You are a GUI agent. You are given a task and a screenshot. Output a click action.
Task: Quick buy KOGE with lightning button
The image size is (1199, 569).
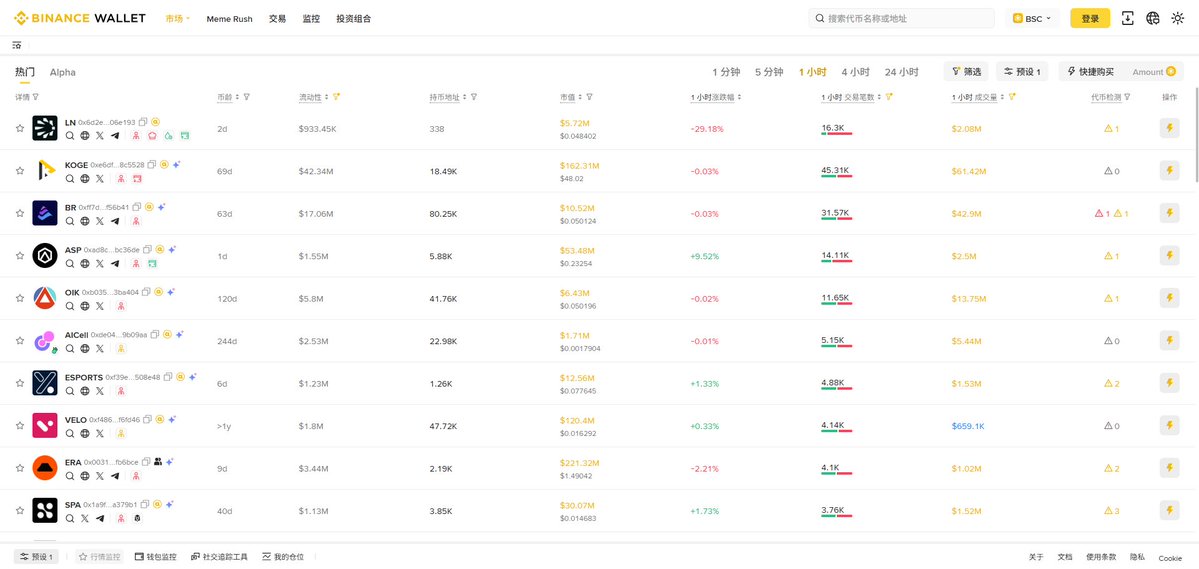[x=1169, y=171]
